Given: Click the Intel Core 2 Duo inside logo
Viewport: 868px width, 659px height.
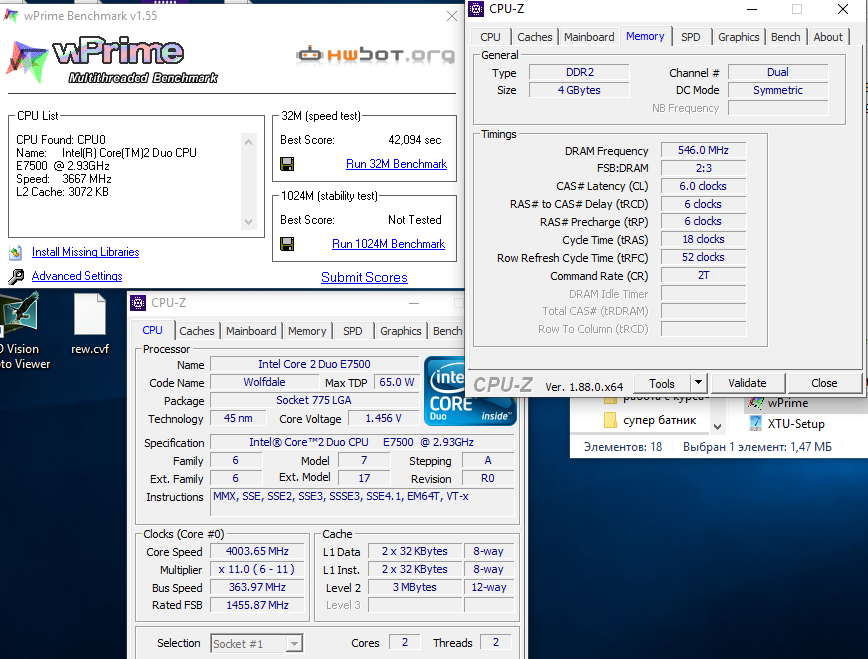Looking at the screenshot, I should pyautogui.click(x=470, y=392).
